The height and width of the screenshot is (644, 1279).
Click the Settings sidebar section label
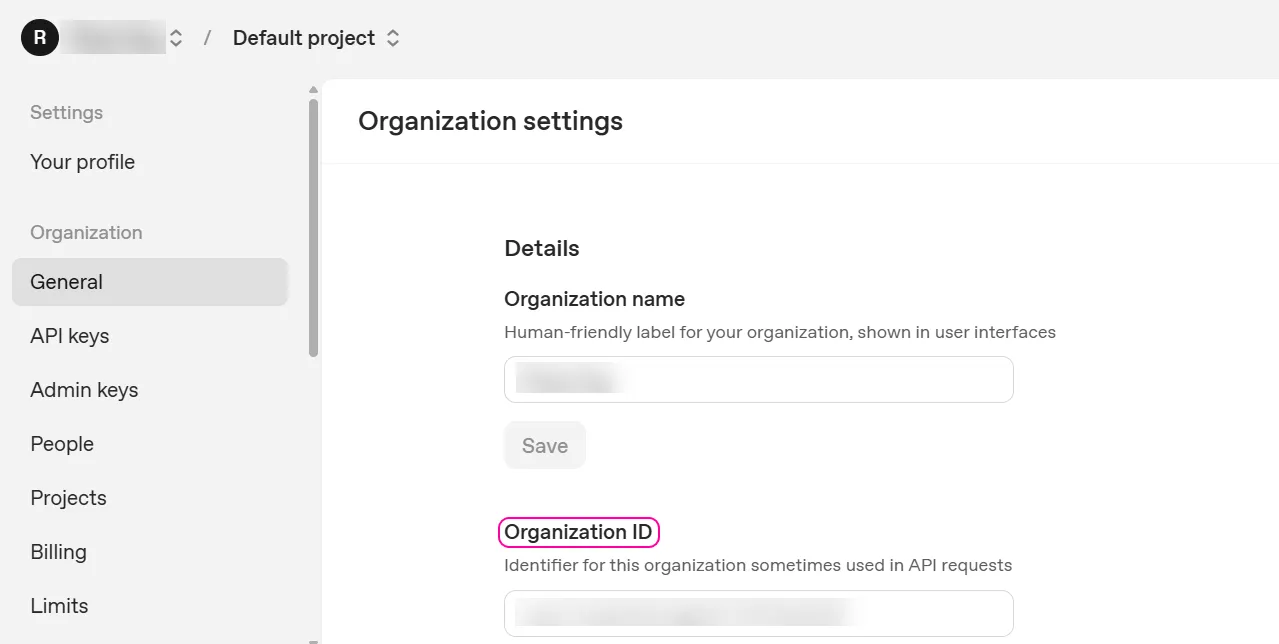click(66, 112)
